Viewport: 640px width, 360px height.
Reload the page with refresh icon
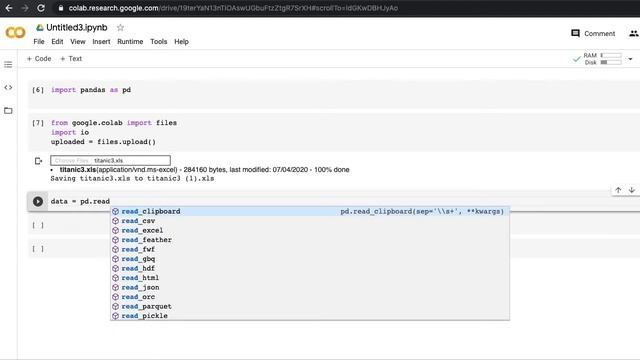coord(41,8)
